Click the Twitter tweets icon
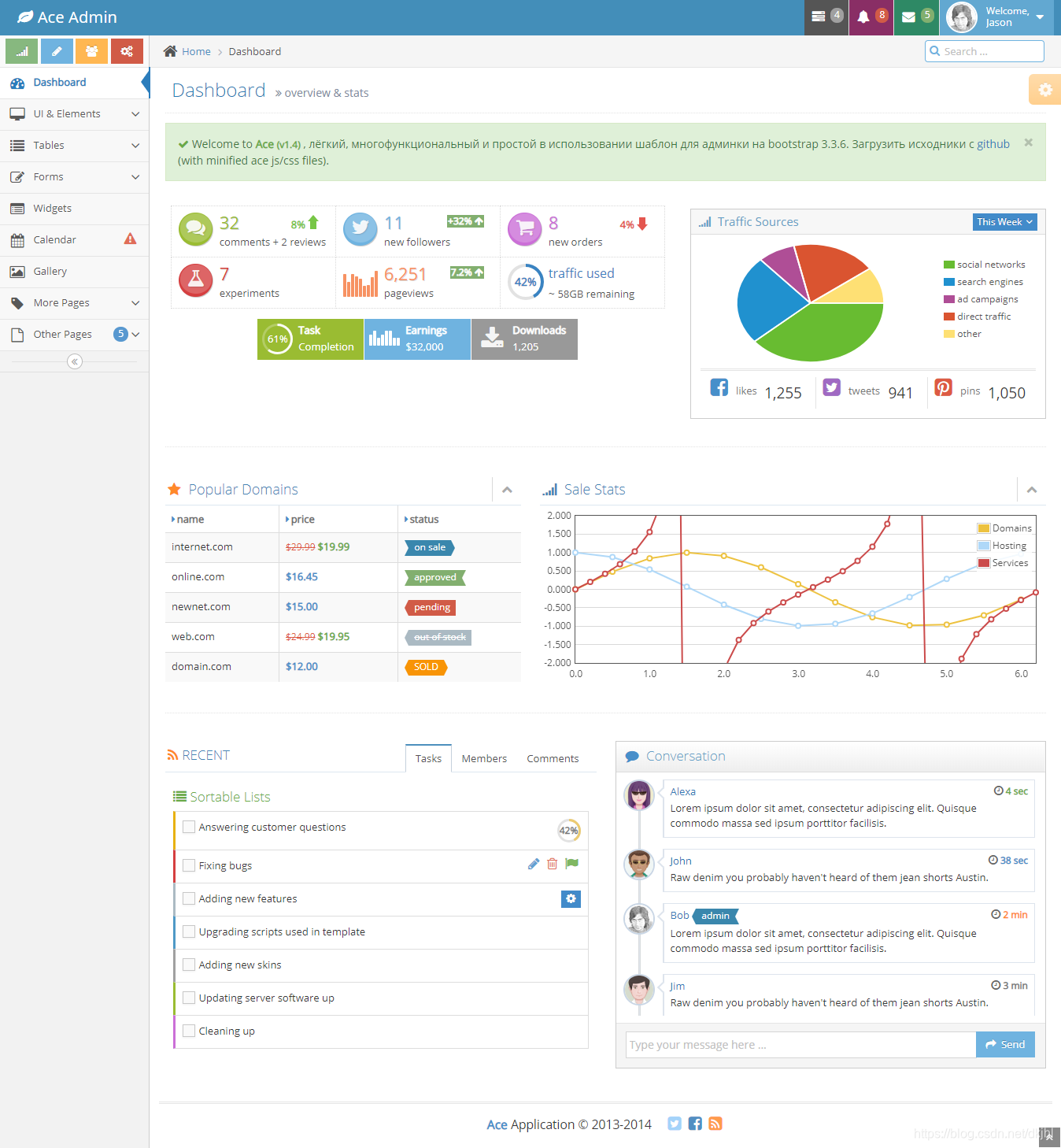Screen dimensions: 1061x1148 [x=832, y=387]
